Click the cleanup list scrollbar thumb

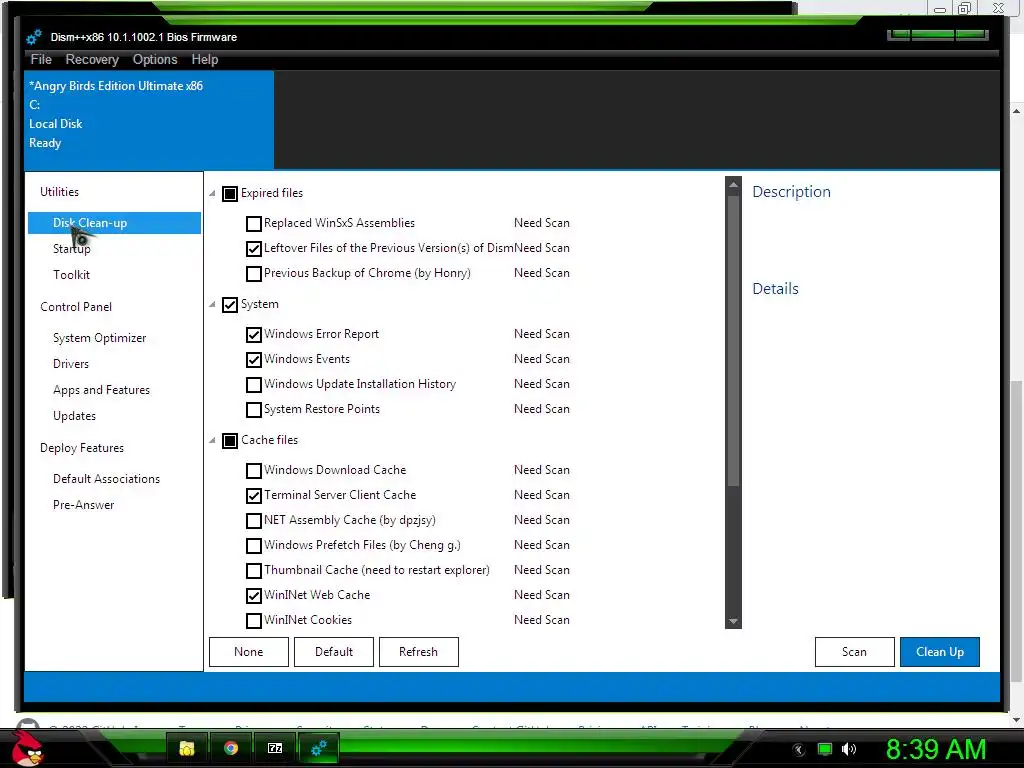733,340
